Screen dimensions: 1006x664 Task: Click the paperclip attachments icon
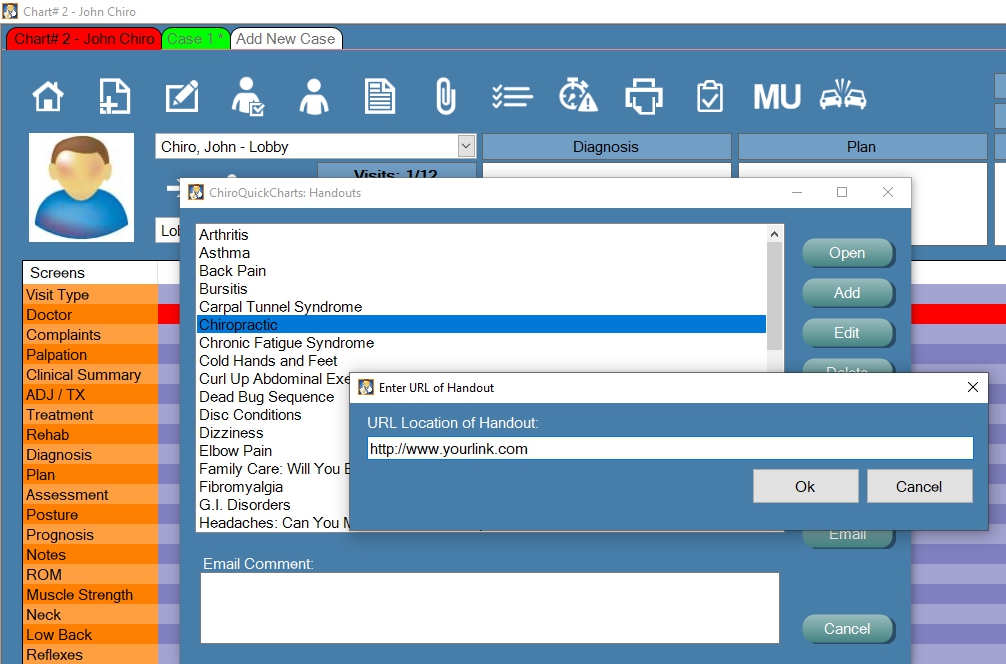[445, 97]
